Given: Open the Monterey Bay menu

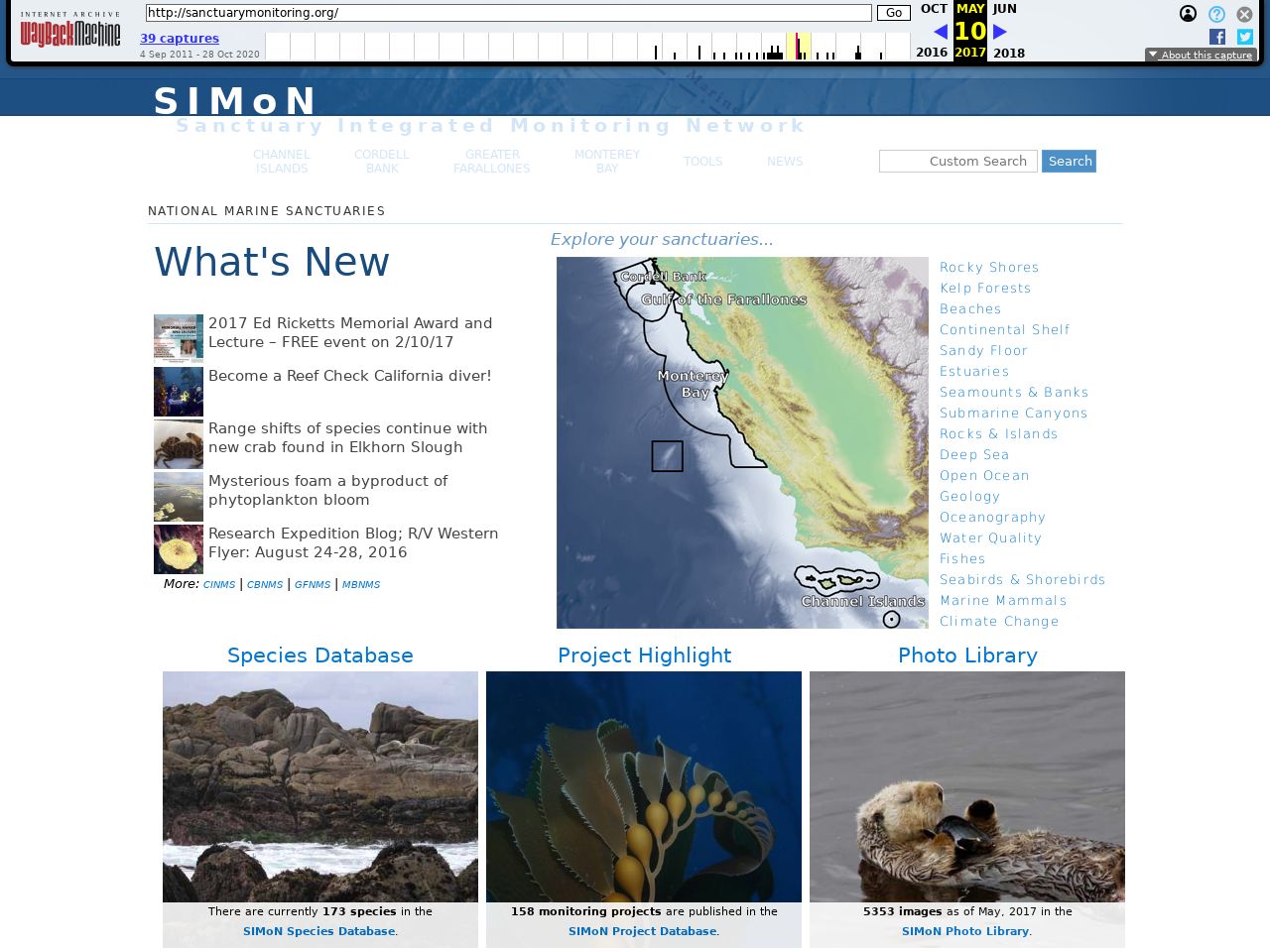Looking at the screenshot, I should pos(607,162).
